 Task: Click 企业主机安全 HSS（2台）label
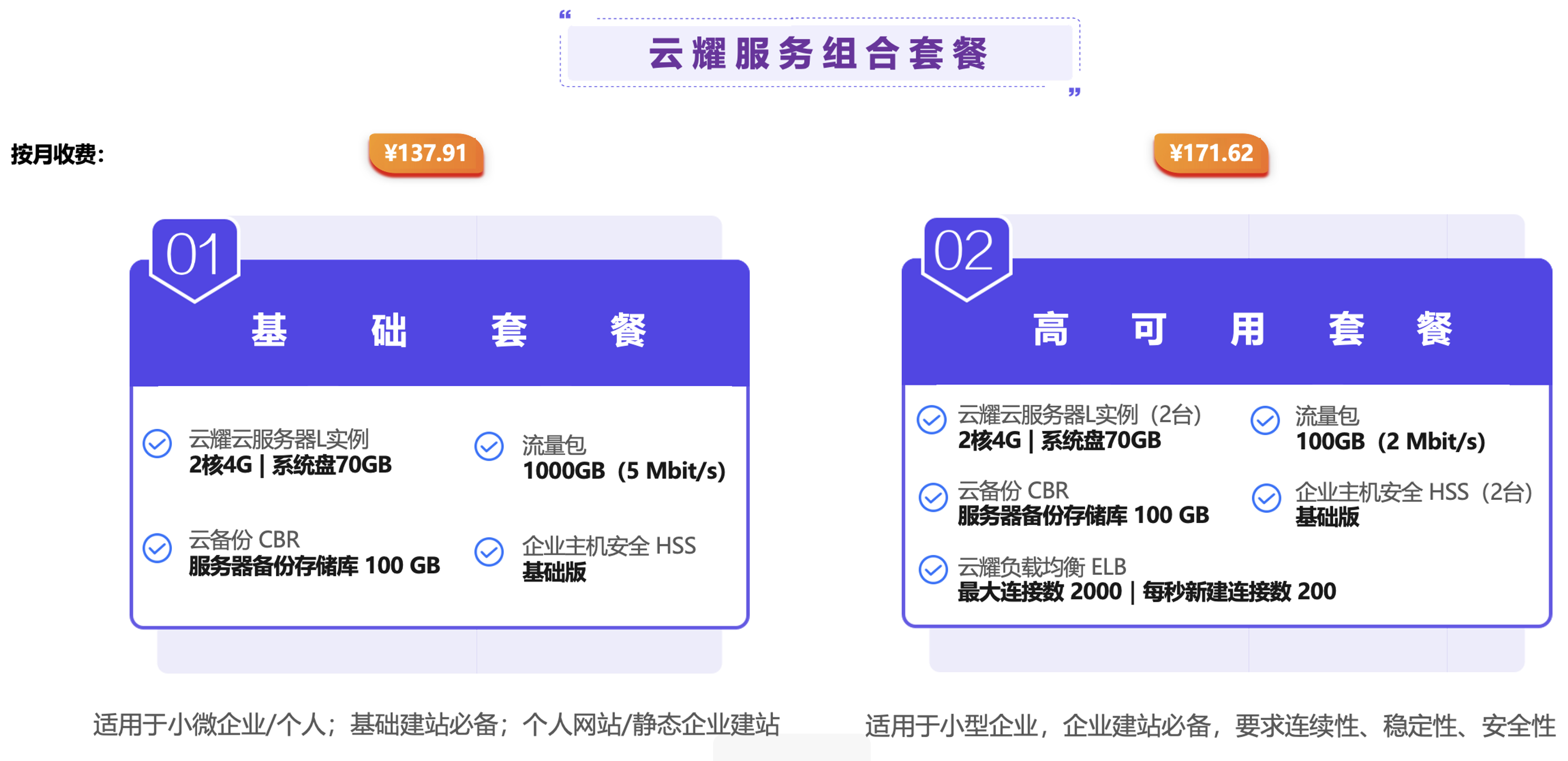1414,492
